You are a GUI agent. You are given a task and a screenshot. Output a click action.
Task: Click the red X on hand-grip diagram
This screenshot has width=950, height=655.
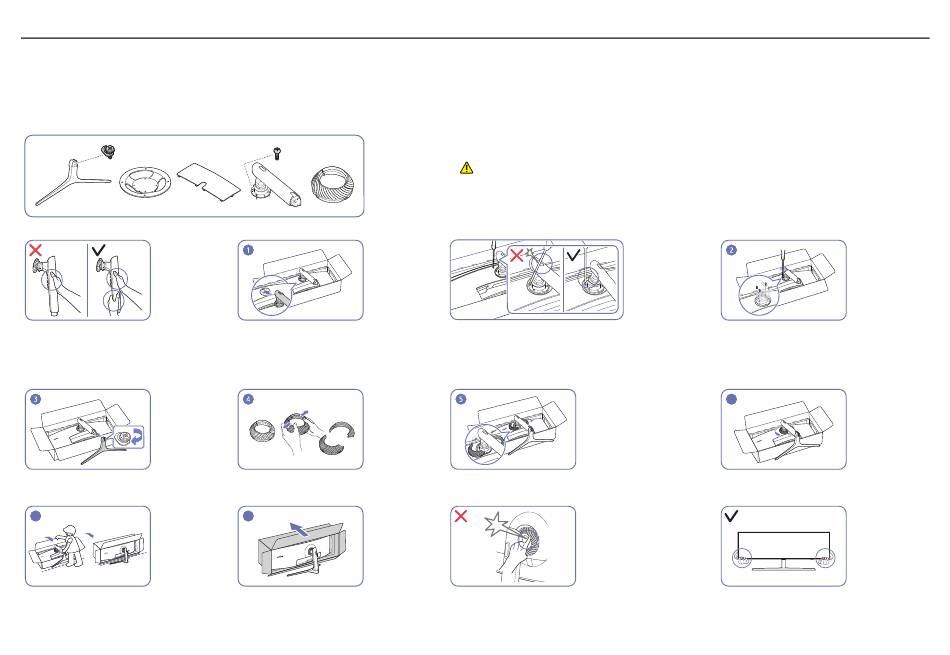click(x=36, y=250)
